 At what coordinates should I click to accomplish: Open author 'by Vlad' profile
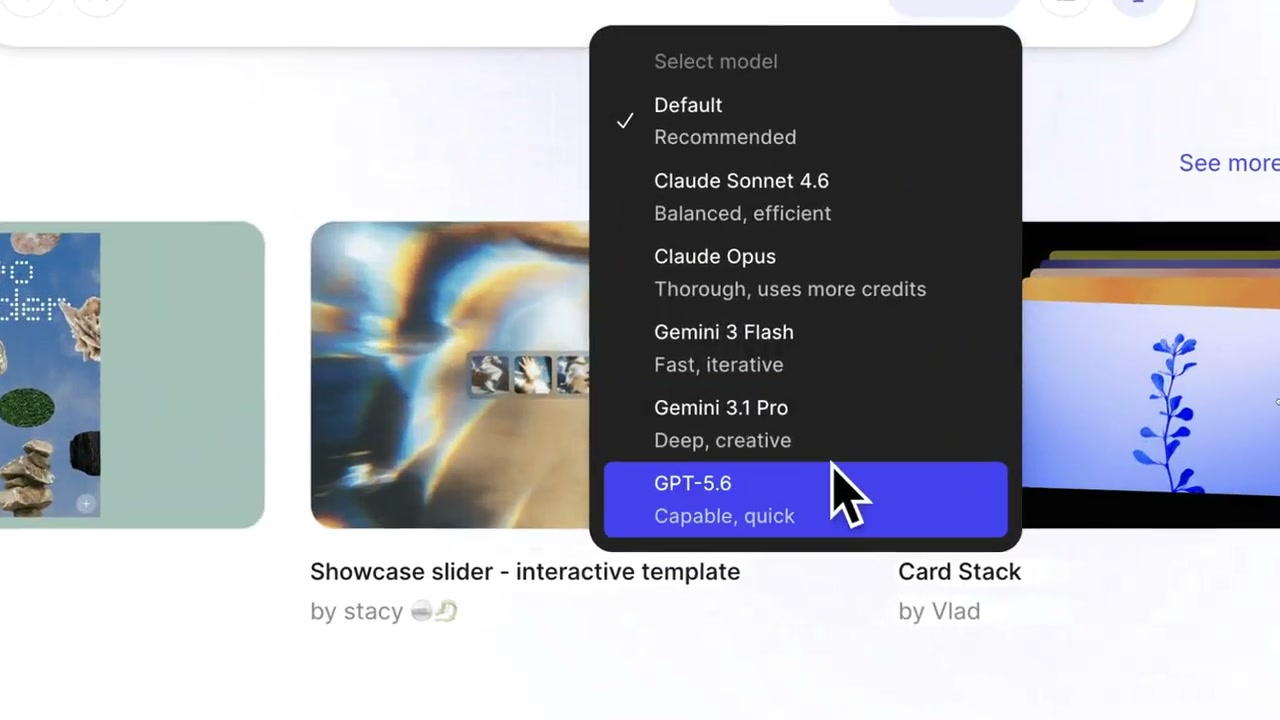(x=939, y=611)
